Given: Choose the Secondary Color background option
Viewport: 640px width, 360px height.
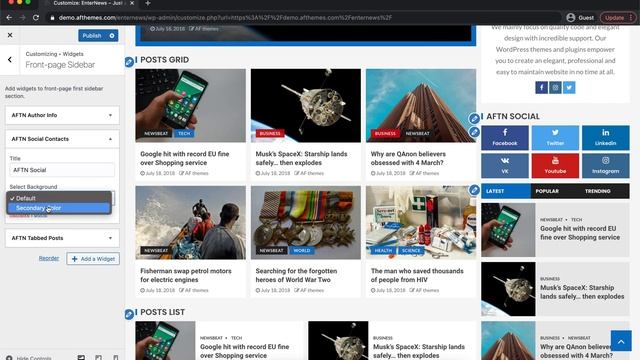Looking at the screenshot, I should tap(59, 208).
